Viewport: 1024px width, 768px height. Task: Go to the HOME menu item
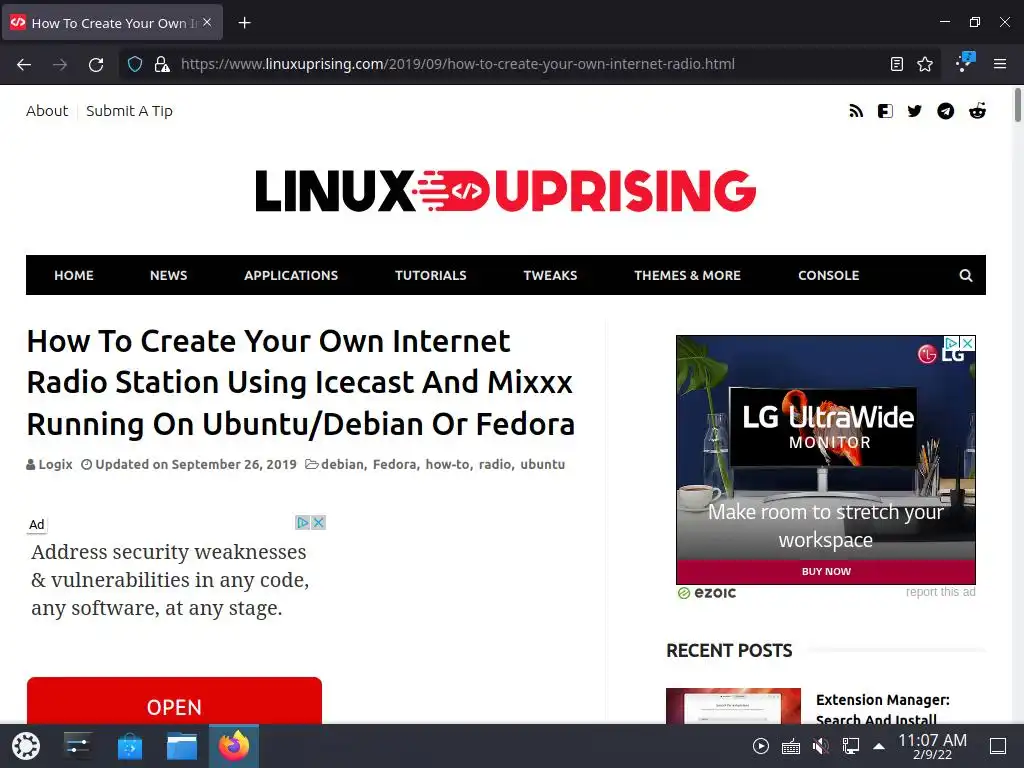pos(74,276)
